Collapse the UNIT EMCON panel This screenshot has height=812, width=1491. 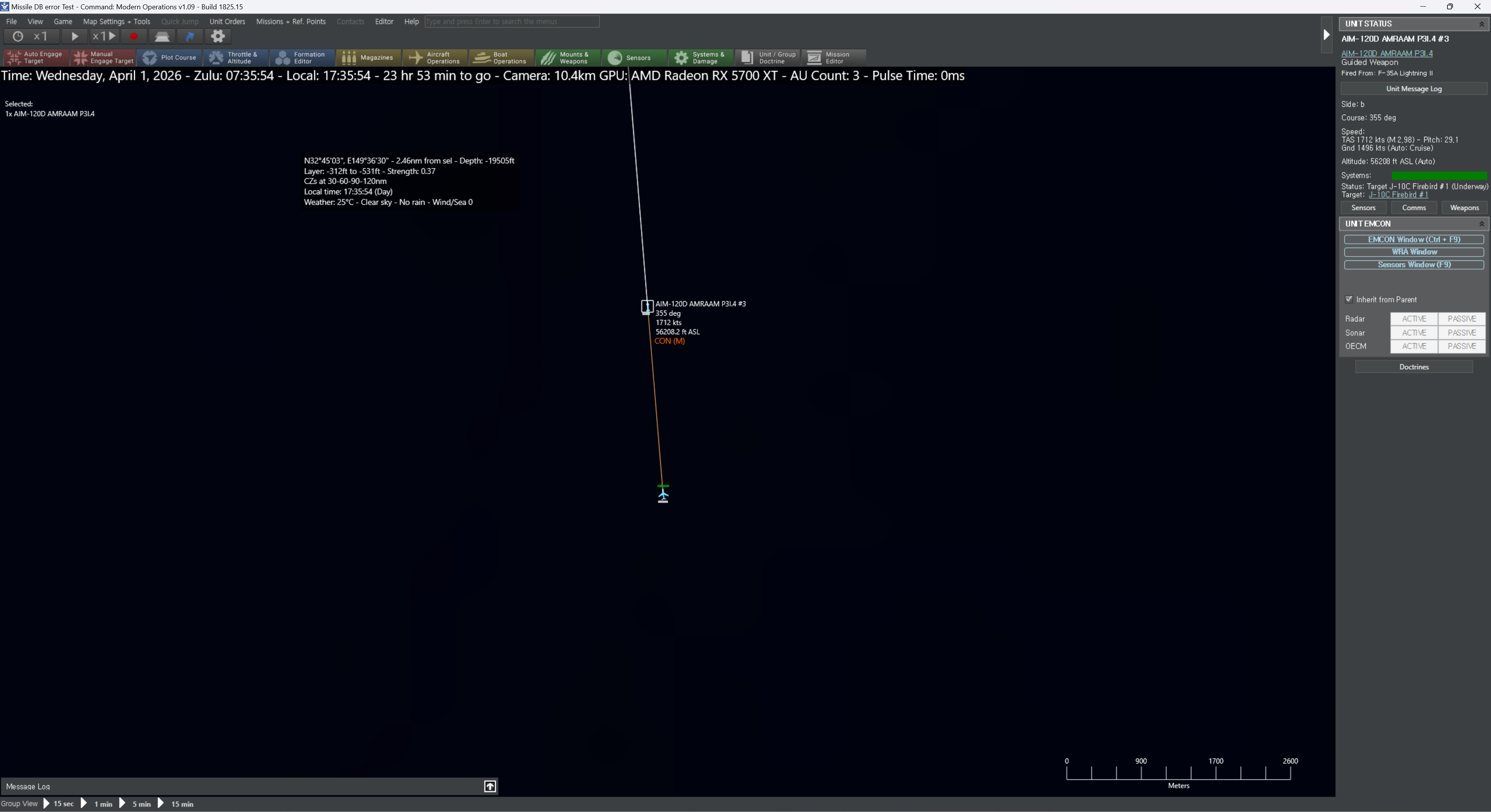point(1481,224)
